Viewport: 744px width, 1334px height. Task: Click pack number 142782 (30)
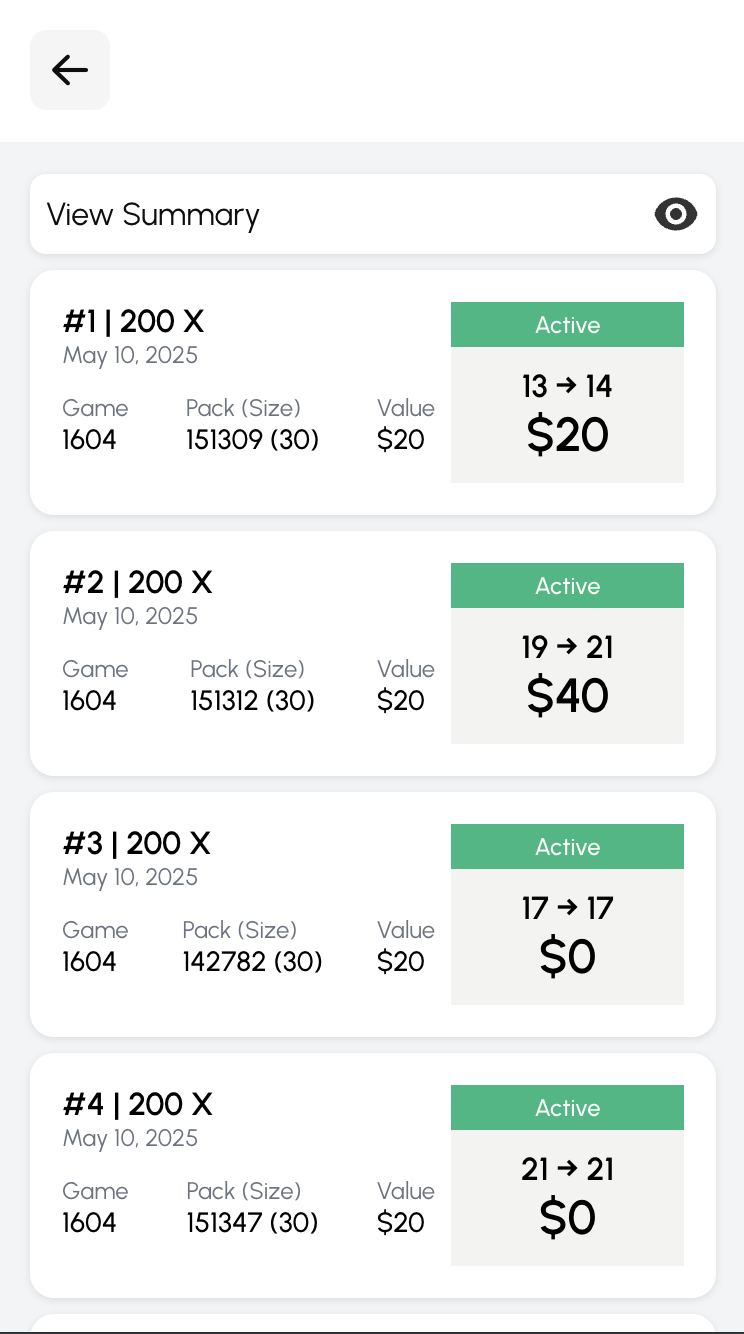point(252,962)
